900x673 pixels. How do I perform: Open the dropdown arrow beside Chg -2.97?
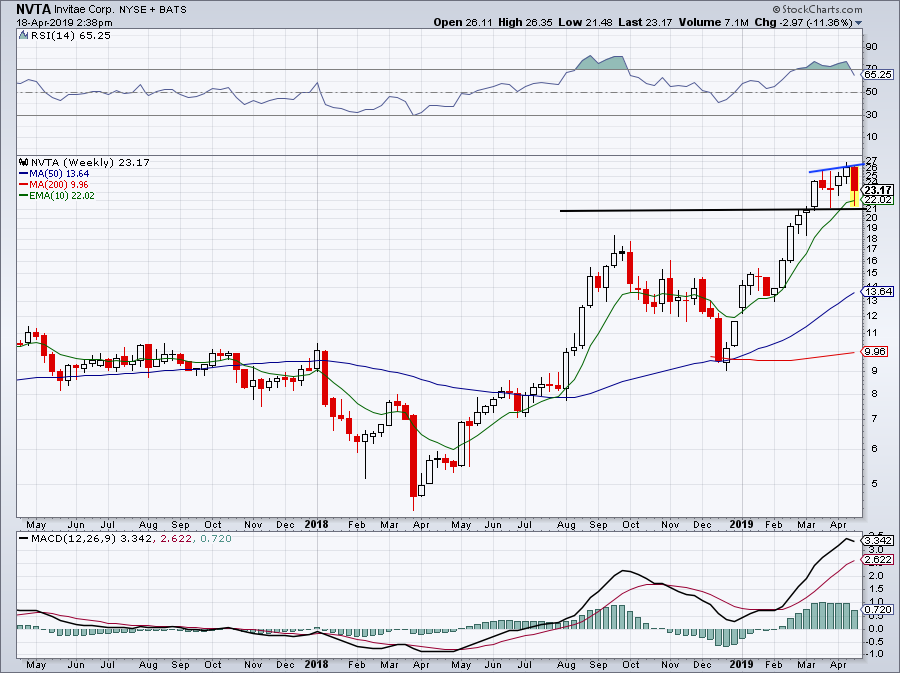(x=859, y=23)
